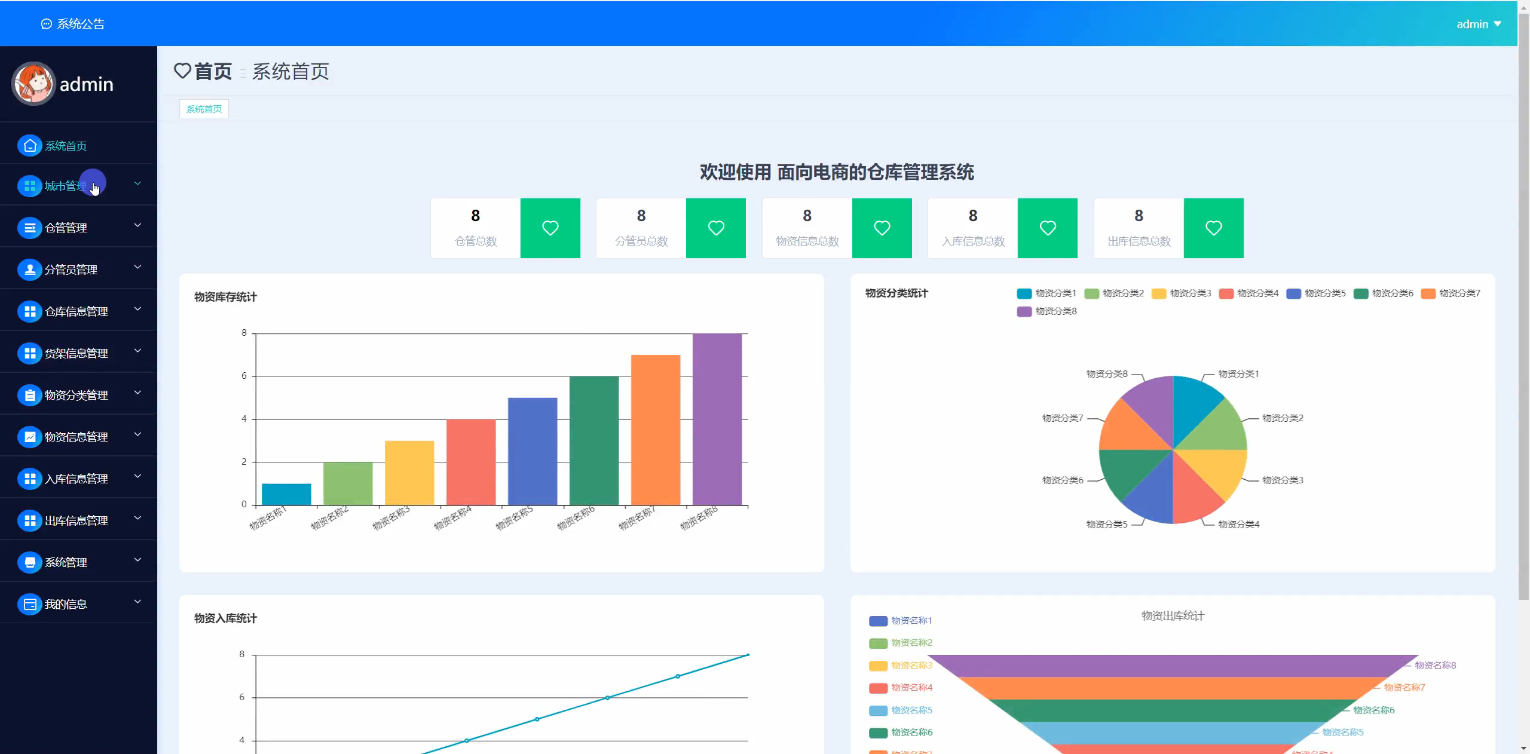Expand the 仓库信息管理 menu chevron

138,310
